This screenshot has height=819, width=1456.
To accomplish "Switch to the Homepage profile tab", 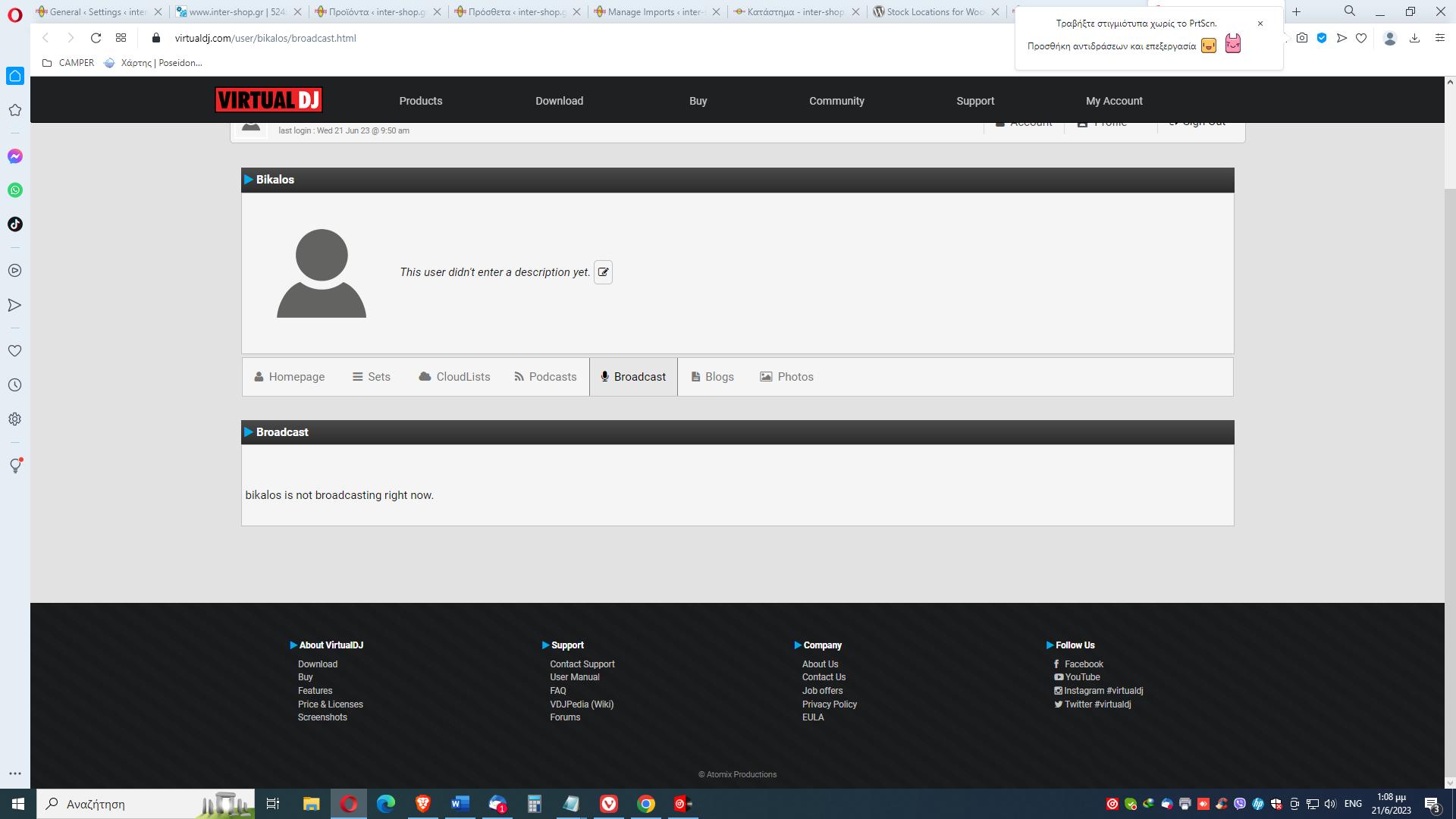I will point(290,377).
